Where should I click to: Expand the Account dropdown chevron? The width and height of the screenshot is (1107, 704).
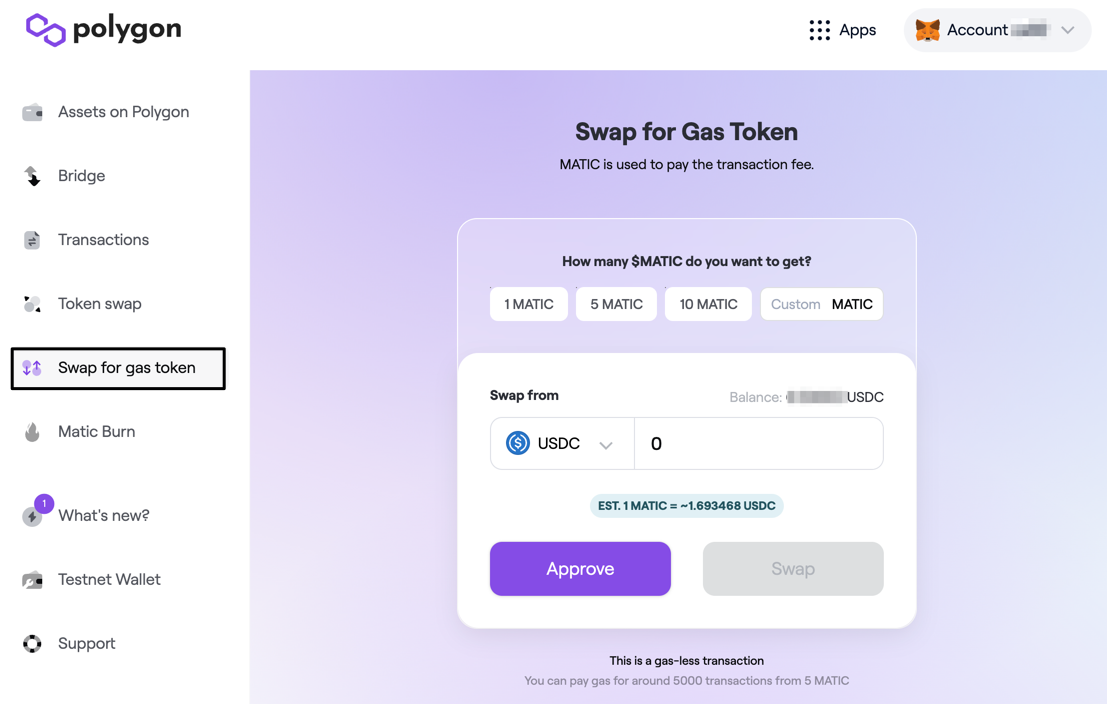1067,30
